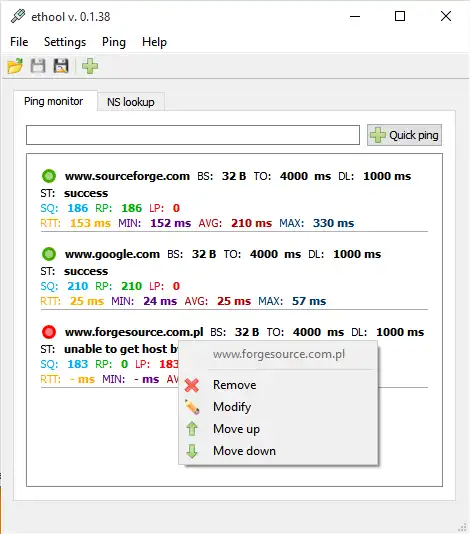Image resolution: width=470 pixels, height=534 pixels.
Task: Open file with folder toolbar icon
Action: coord(15,66)
